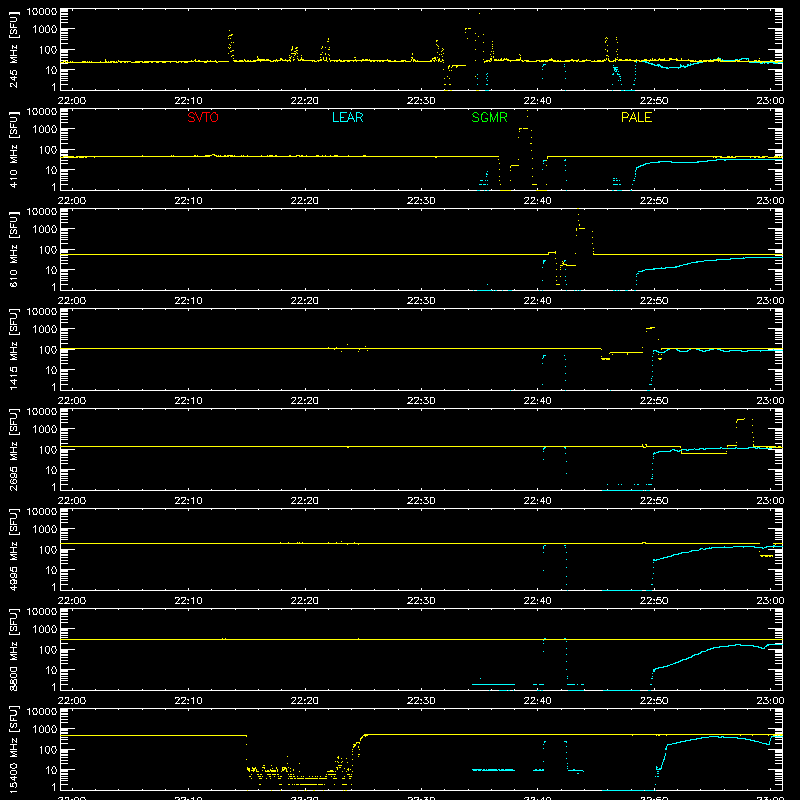Click 22:10 tick label under 245 MHz plot
Screen dimensions: 800x800
click(188, 101)
